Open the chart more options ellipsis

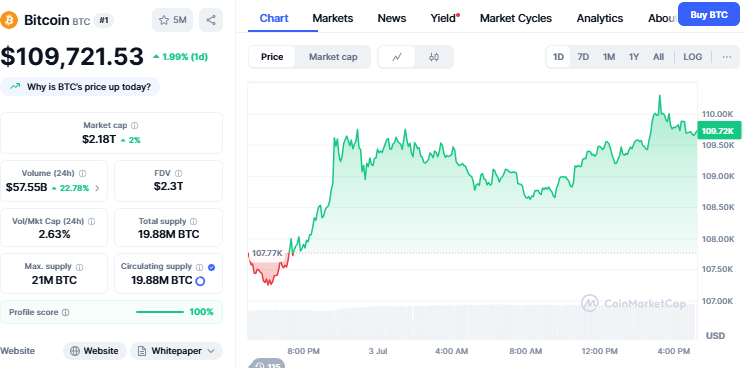(x=726, y=57)
